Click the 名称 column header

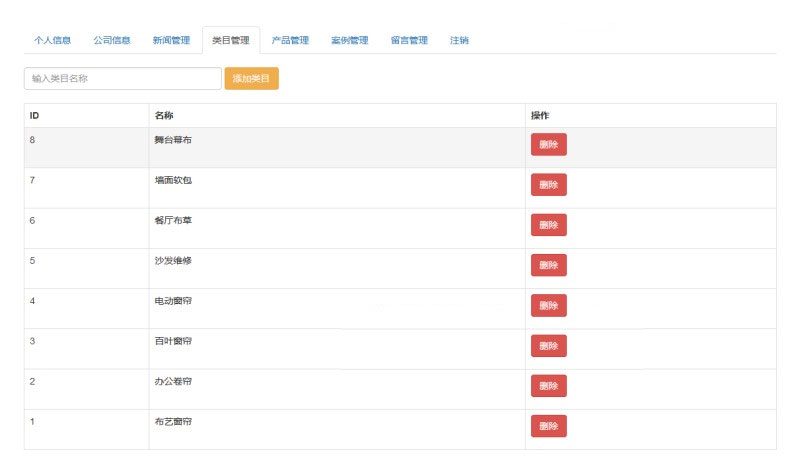click(164, 116)
